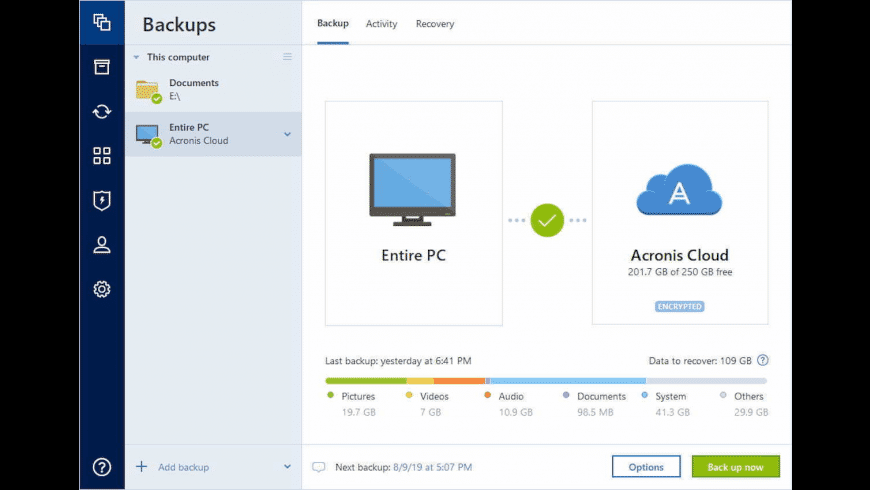Viewport: 870px width, 490px height.
Task: Click the 29.9 GB Others size value
Action: [x=751, y=412]
